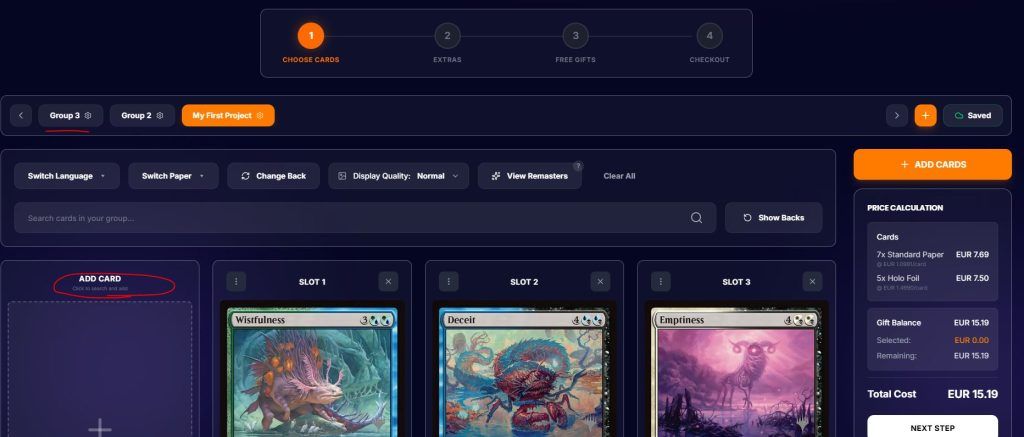Click the plus in the empty add-card area
The image size is (1024, 437).
99,428
